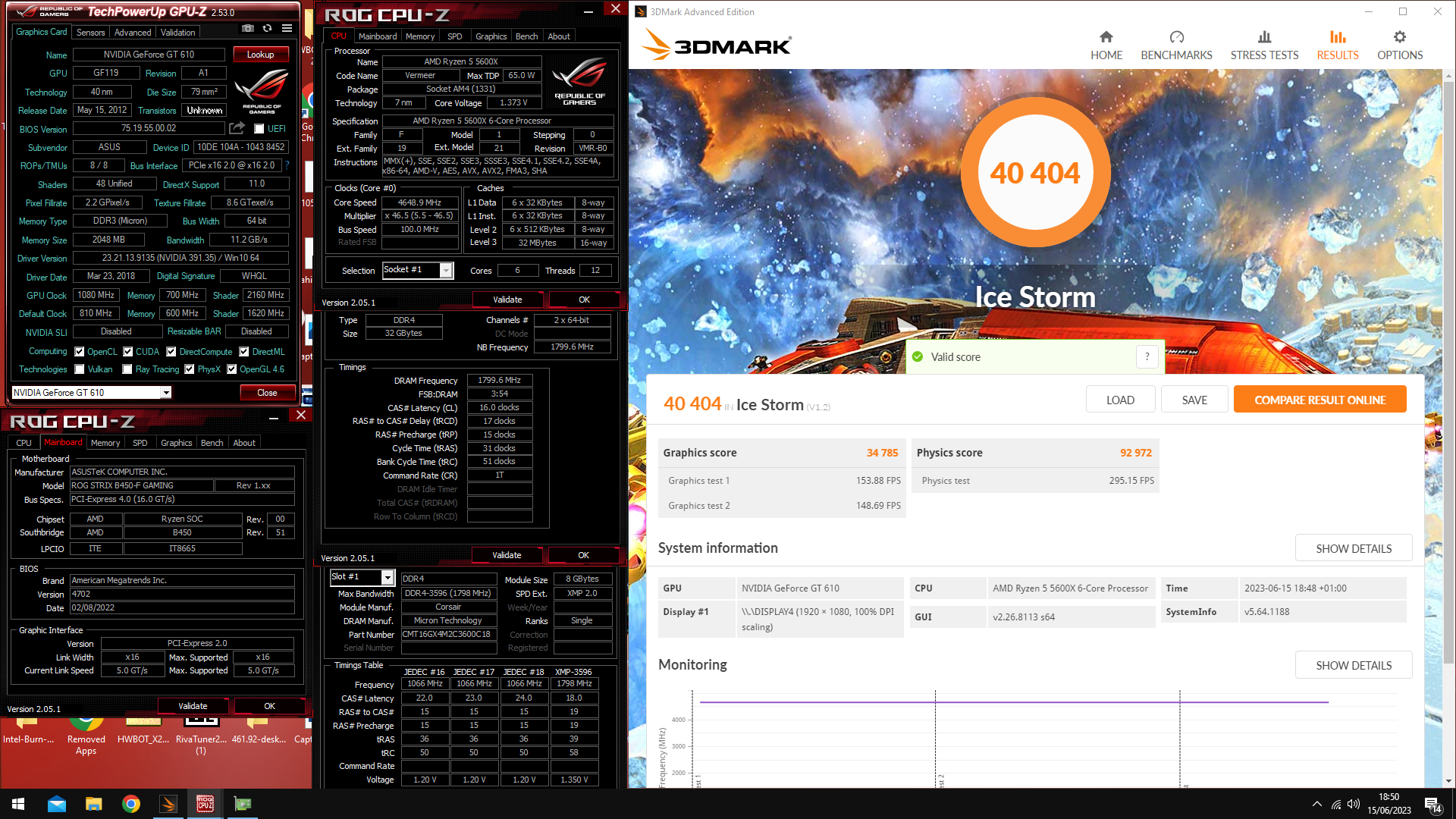Image resolution: width=1456 pixels, height=819 pixels.
Task: Click the GPU-Z Close button
Action: click(x=267, y=393)
